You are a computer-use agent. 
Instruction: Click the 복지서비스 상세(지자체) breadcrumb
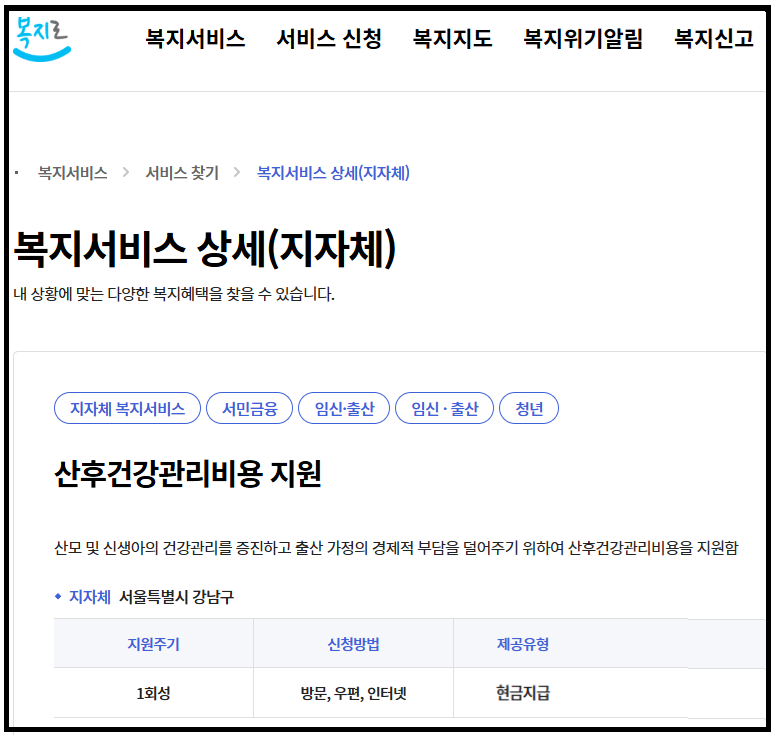pos(333,173)
